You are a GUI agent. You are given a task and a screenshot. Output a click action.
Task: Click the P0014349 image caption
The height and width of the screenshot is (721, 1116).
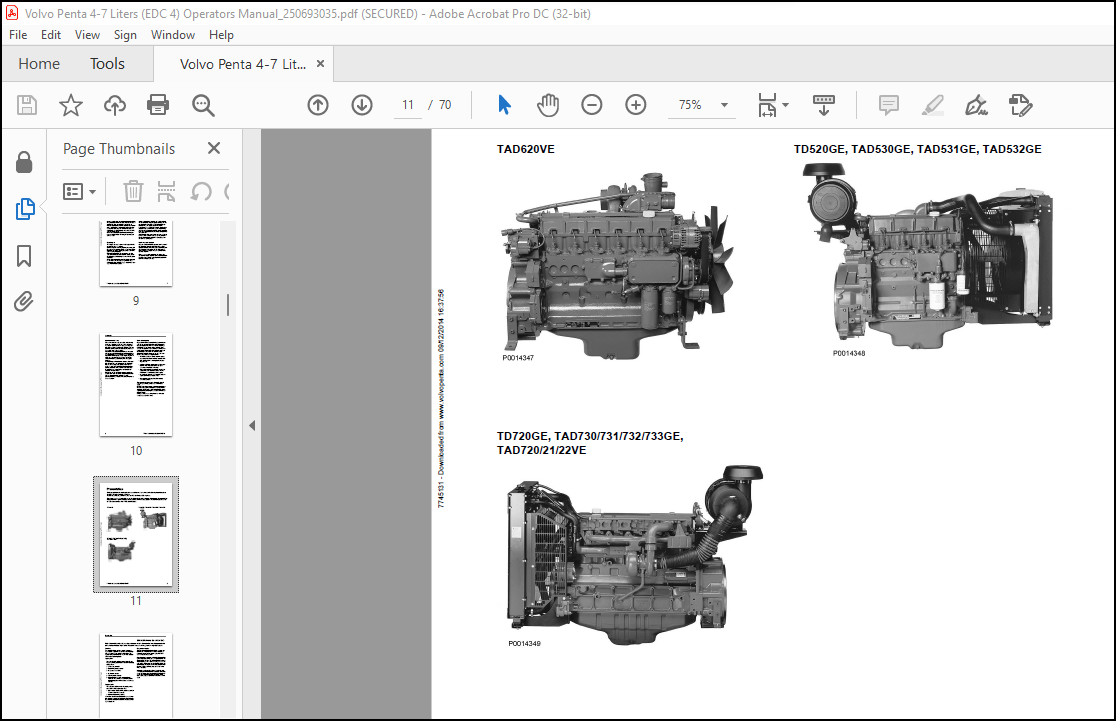pos(525,643)
